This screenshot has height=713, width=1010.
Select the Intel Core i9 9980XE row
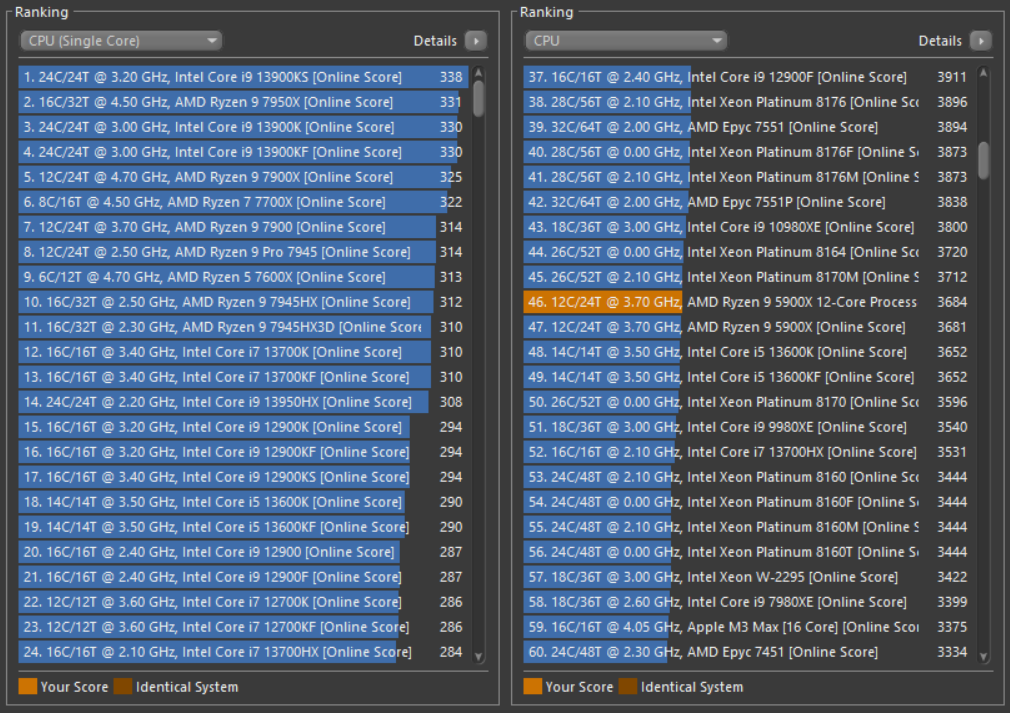pyautogui.click(x=748, y=427)
